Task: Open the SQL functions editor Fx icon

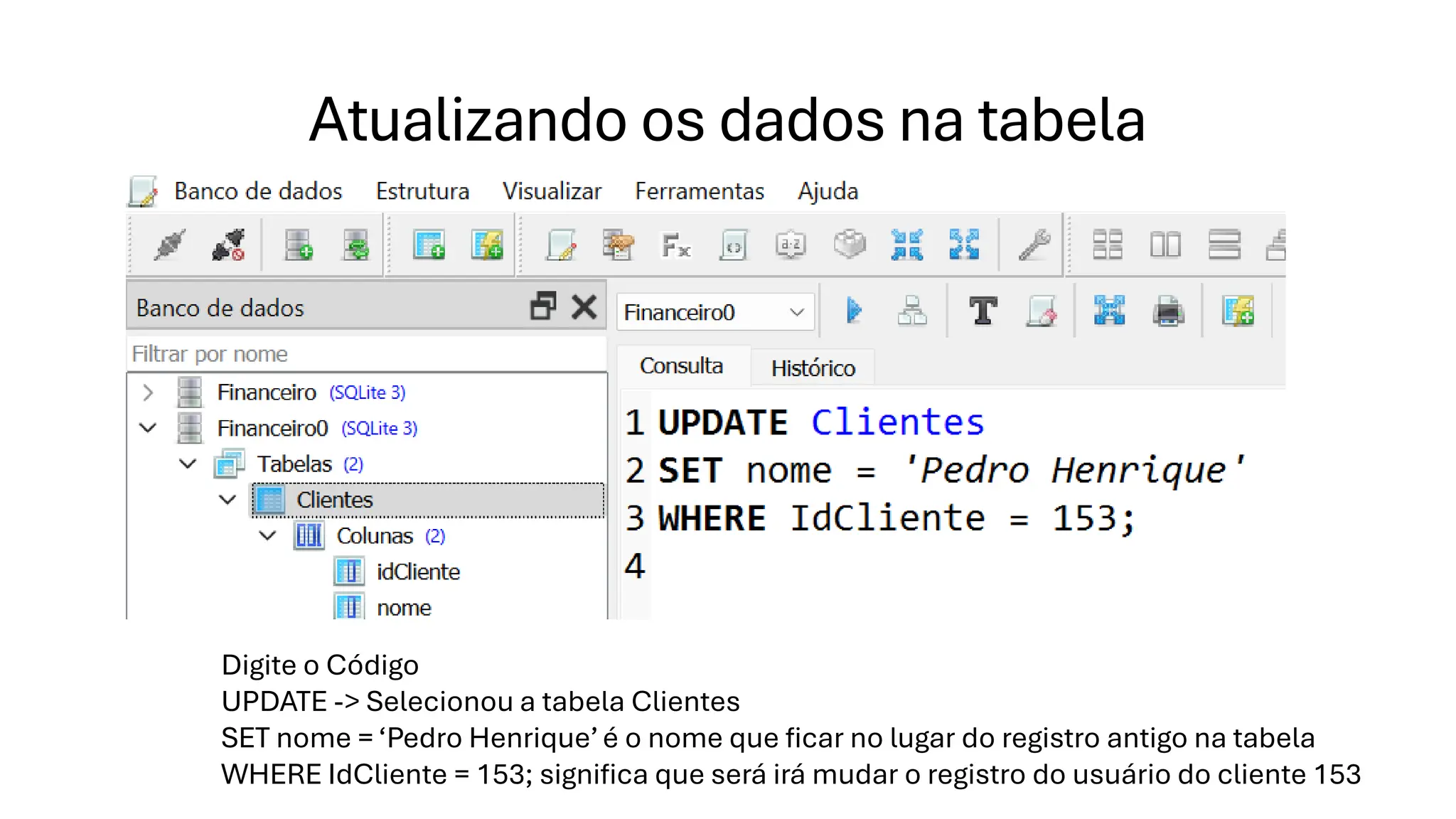Action: point(675,246)
